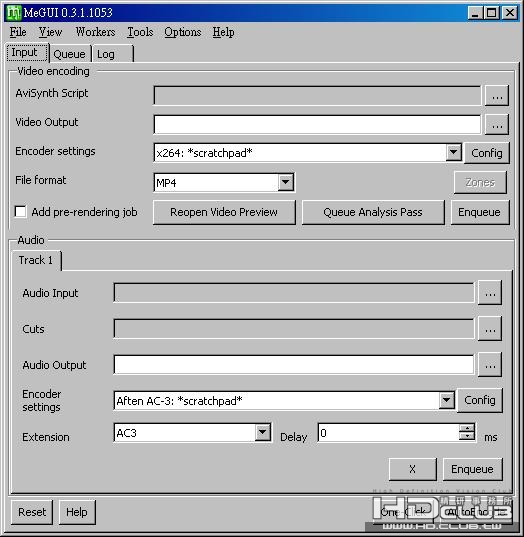The image size is (524, 537).
Task: Remove audio track with X button
Action: 413,469
